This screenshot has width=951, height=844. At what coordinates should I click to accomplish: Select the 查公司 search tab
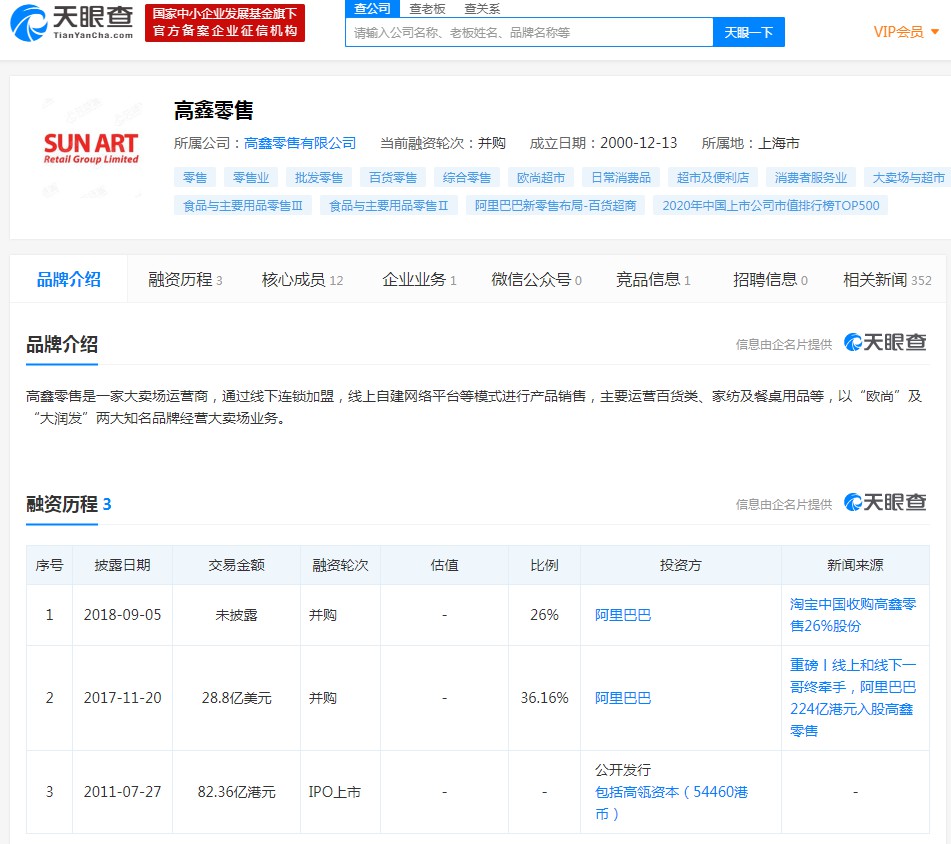tap(372, 8)
